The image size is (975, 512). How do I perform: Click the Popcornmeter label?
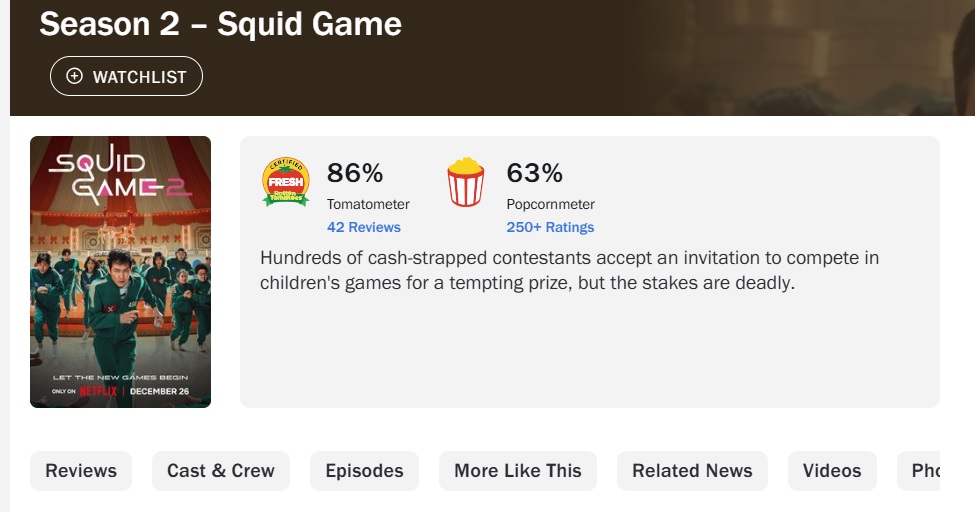(x=551, y=204)
